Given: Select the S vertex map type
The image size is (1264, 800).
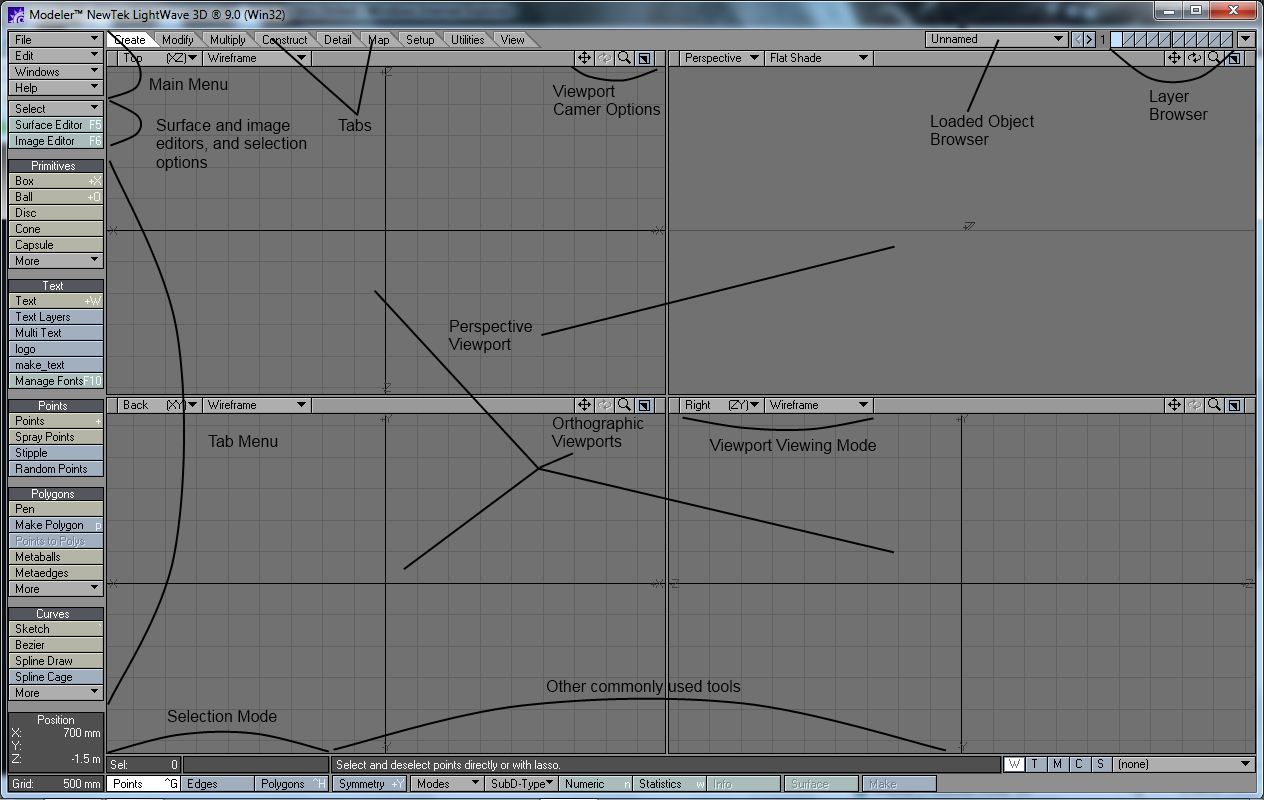Looking at the screenshot, I should click(1100, 764).
